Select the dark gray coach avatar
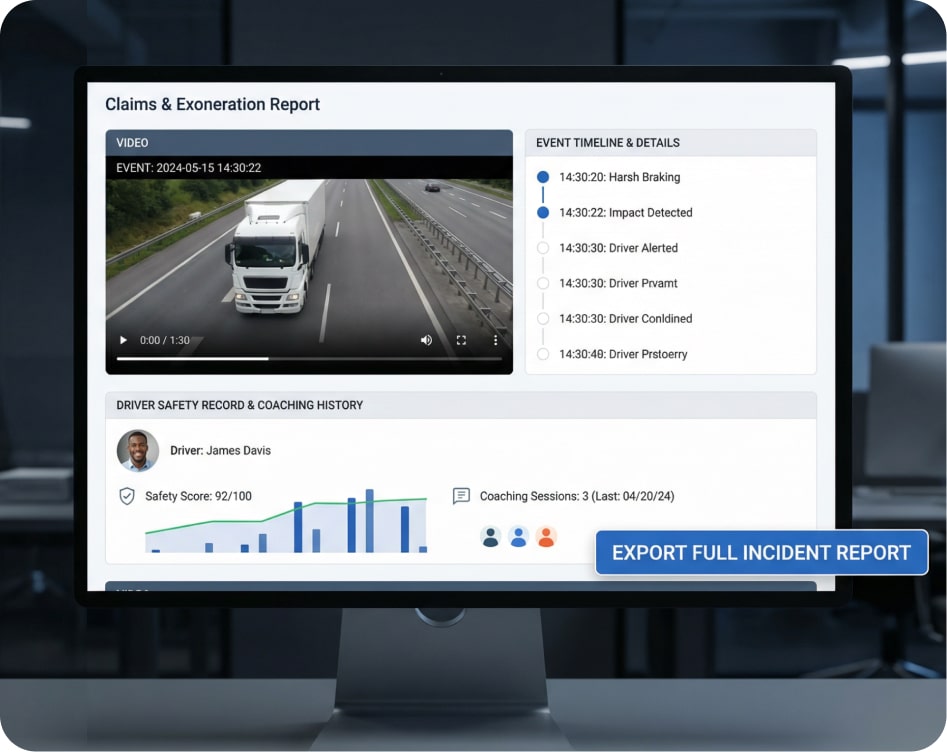The width and height of the screenshot is (947, 752). tap(490, 537)
